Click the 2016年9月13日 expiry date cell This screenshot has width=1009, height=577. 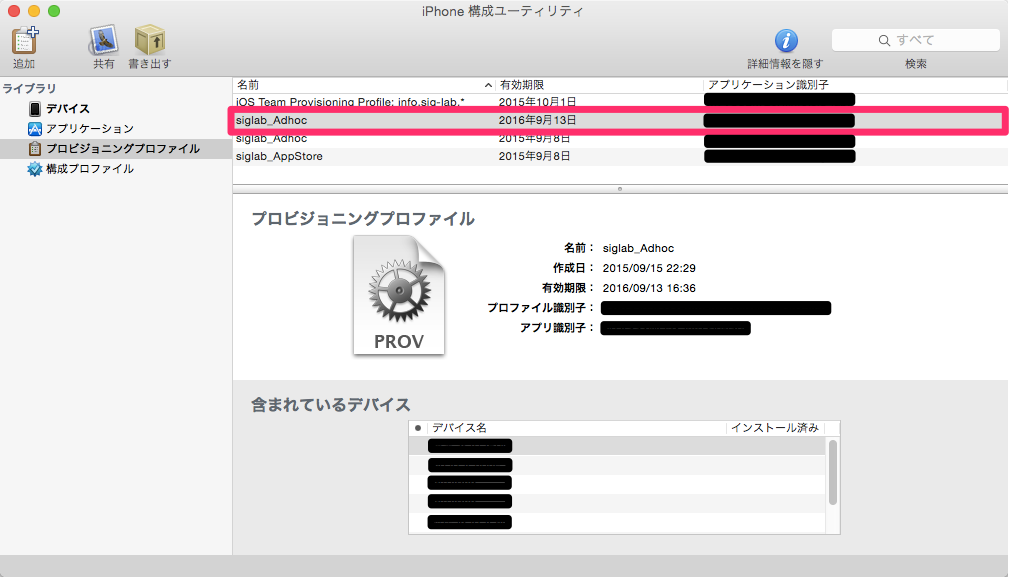coord(537,120)
